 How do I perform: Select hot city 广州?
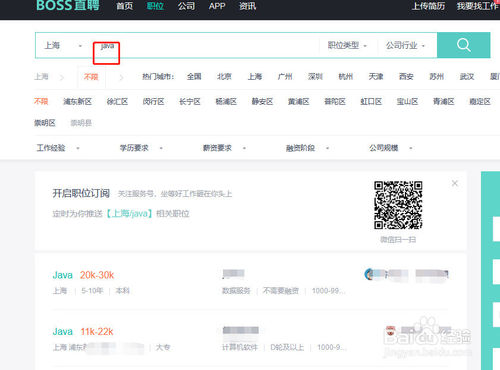click(285, 77)
